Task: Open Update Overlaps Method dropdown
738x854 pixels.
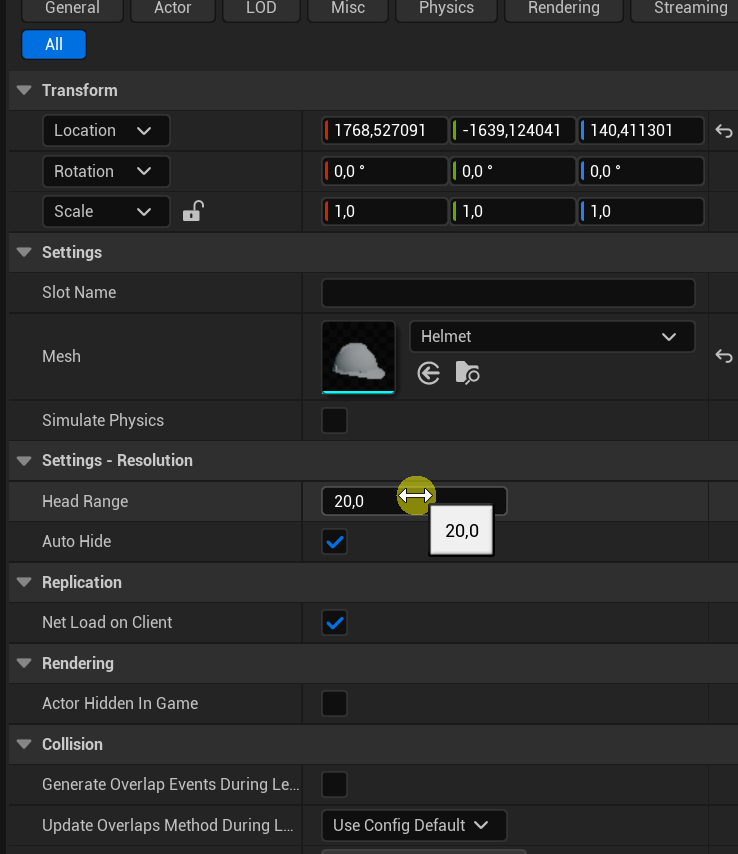Action: click(413, 825)
